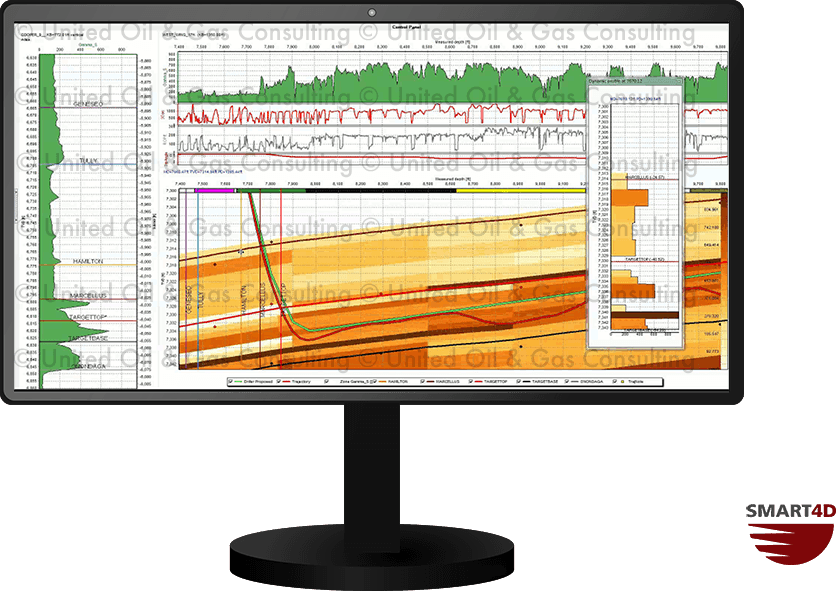Click the TrajNote marker icon in the legend
836x591 pixels.
tap(622, 383)
